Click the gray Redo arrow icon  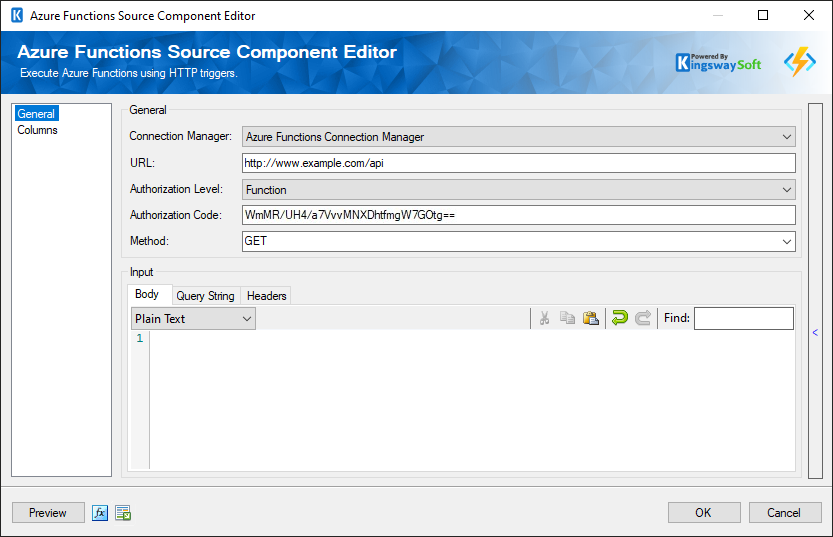643,318
